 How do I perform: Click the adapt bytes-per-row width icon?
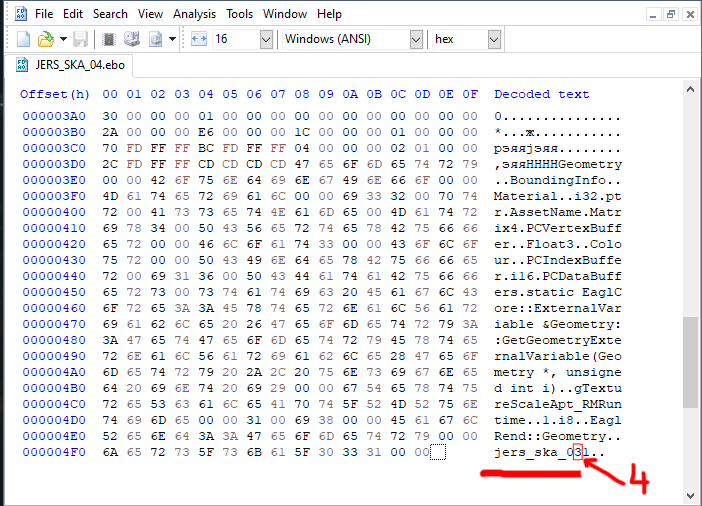198,39
